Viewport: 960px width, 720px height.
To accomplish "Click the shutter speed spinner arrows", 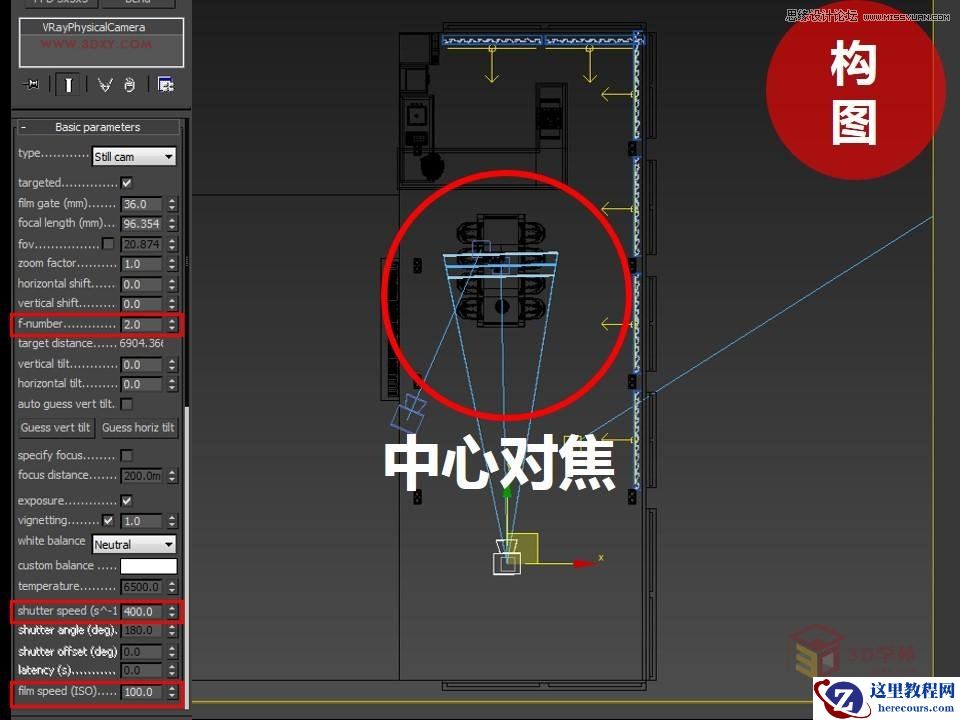I will [x=172, y=611].
